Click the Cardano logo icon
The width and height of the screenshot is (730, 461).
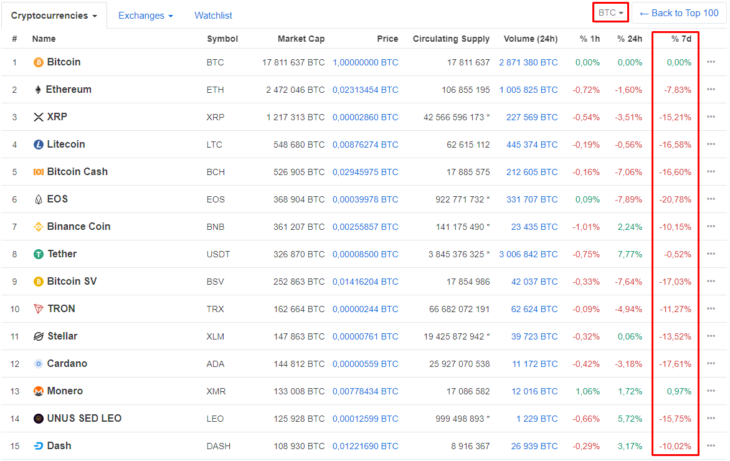pyautogui.click(x=38, y=364)
